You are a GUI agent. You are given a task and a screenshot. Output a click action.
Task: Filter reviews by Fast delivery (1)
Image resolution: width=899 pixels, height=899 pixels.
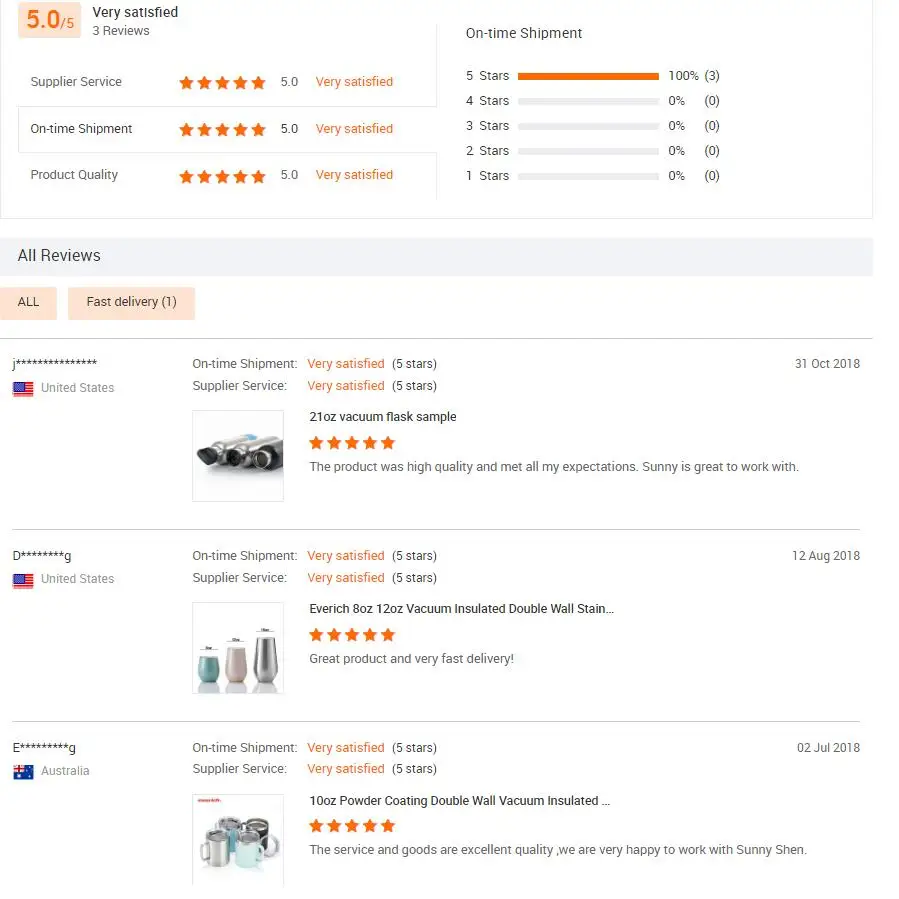pyautogui.click(x=131, y=302)
